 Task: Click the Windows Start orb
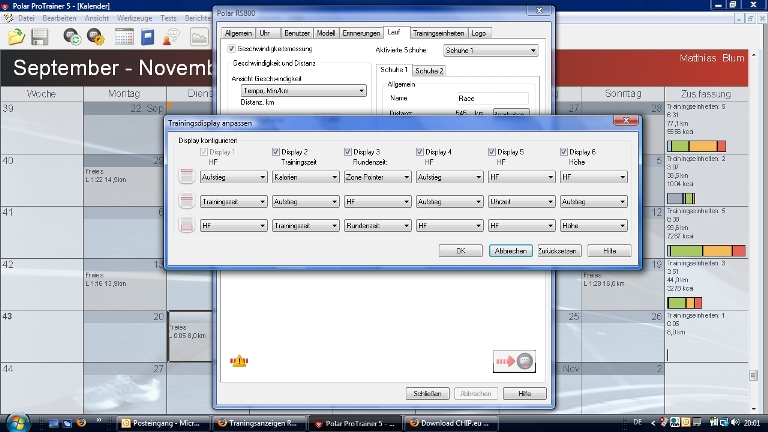click(x=16, y=421)
